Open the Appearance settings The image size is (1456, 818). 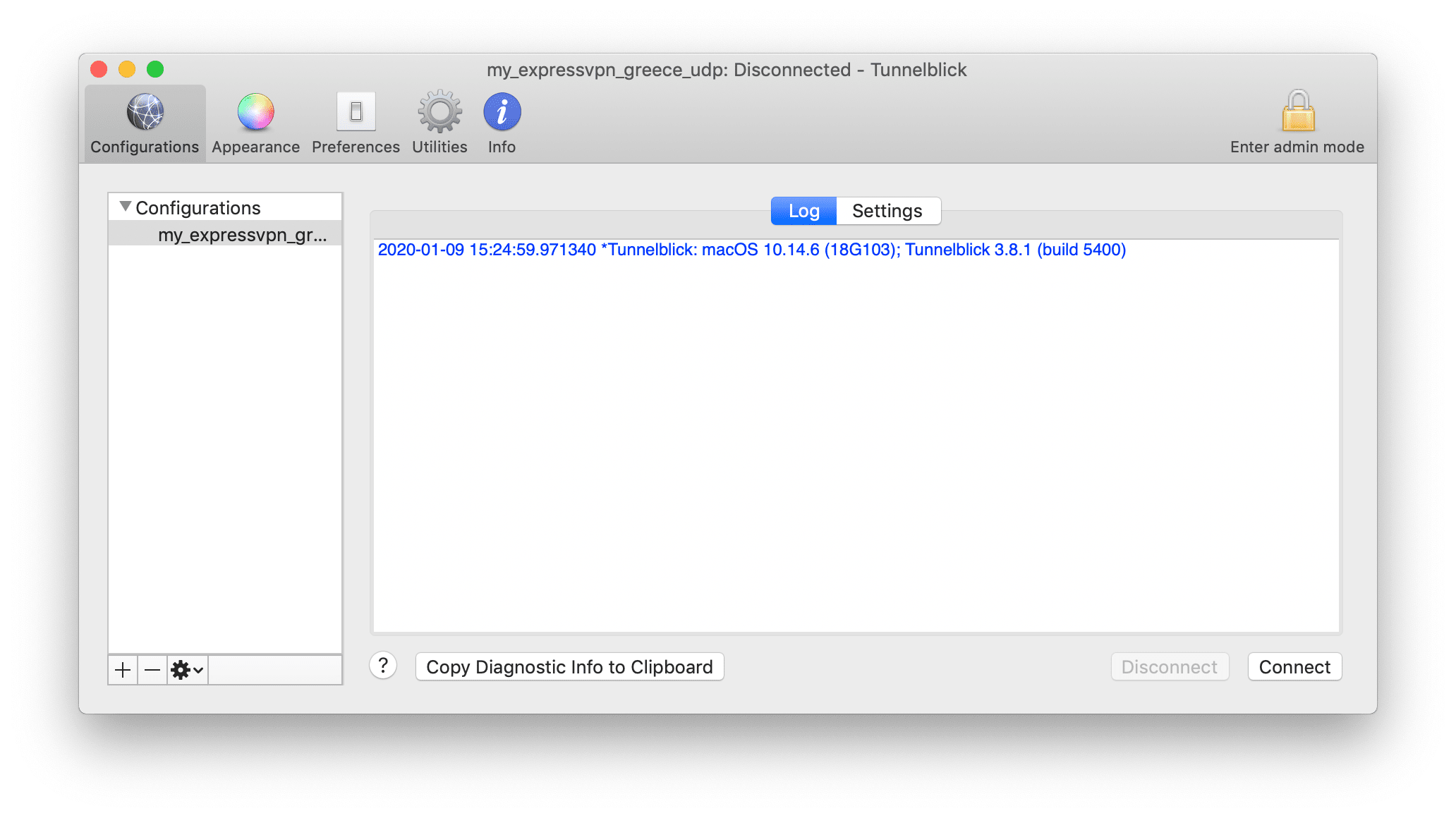[255, 120]
